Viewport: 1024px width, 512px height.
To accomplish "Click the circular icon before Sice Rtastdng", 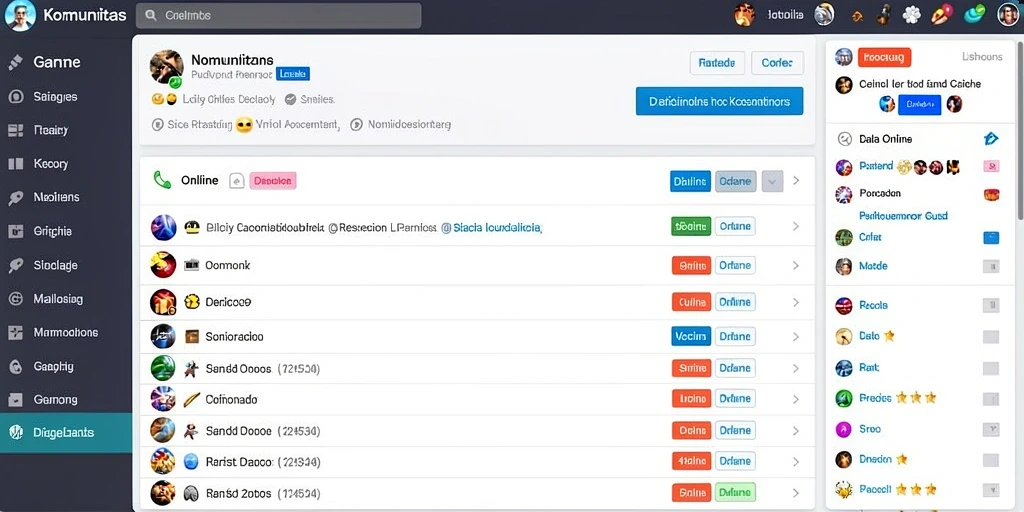I will point(157,124).
